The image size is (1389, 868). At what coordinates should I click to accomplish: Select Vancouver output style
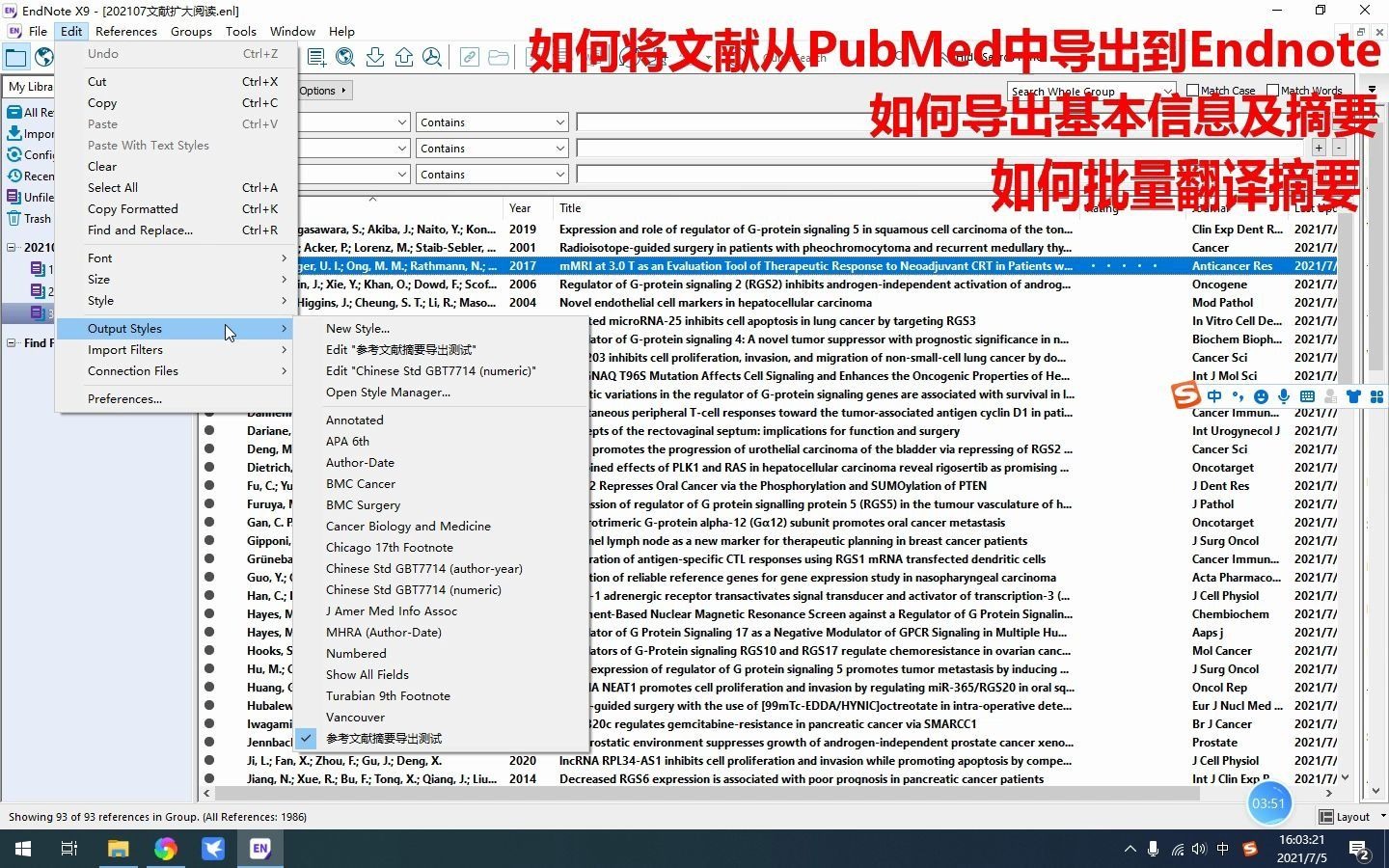442,717
